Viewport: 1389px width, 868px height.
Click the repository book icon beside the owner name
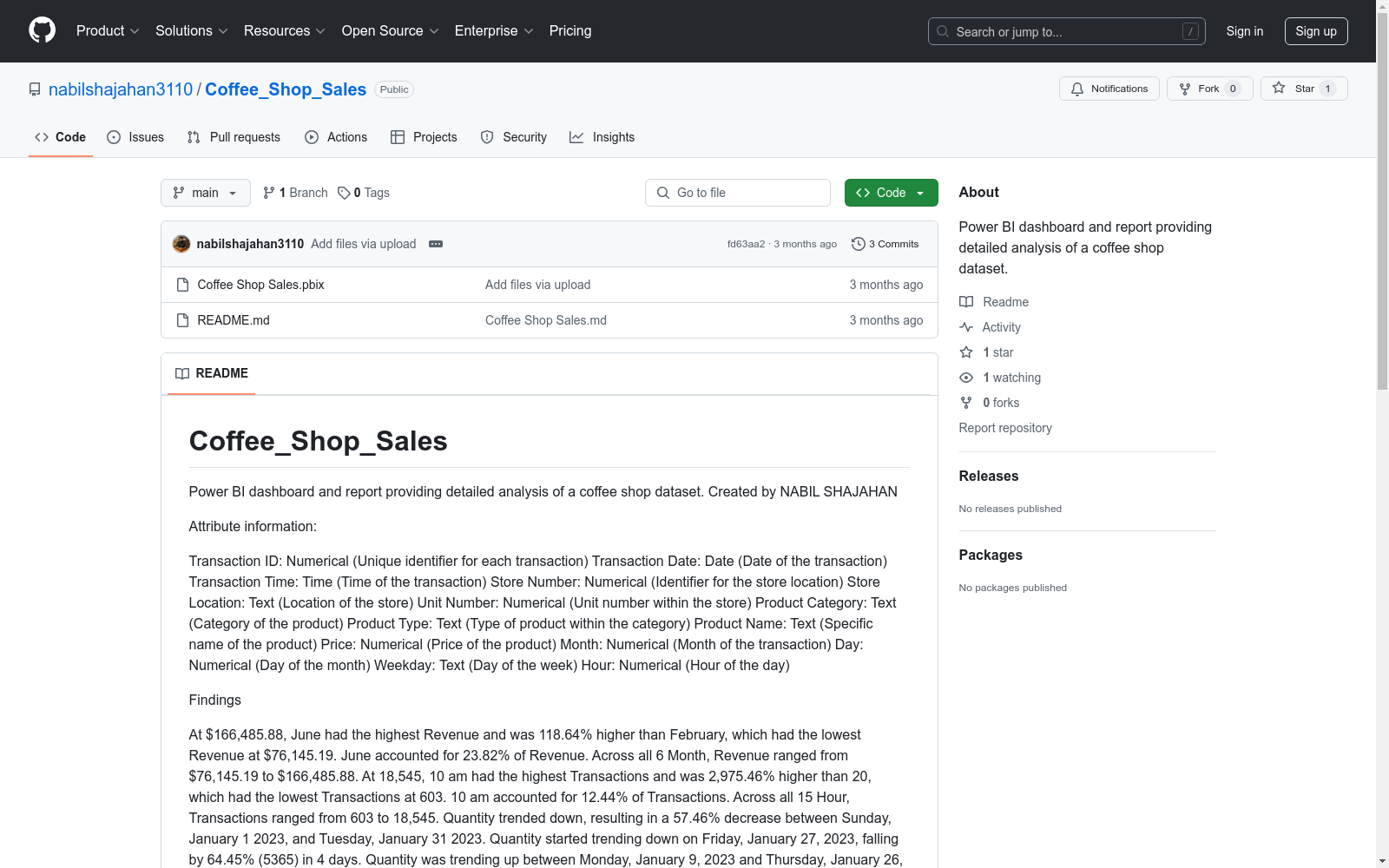coord(35,89)
